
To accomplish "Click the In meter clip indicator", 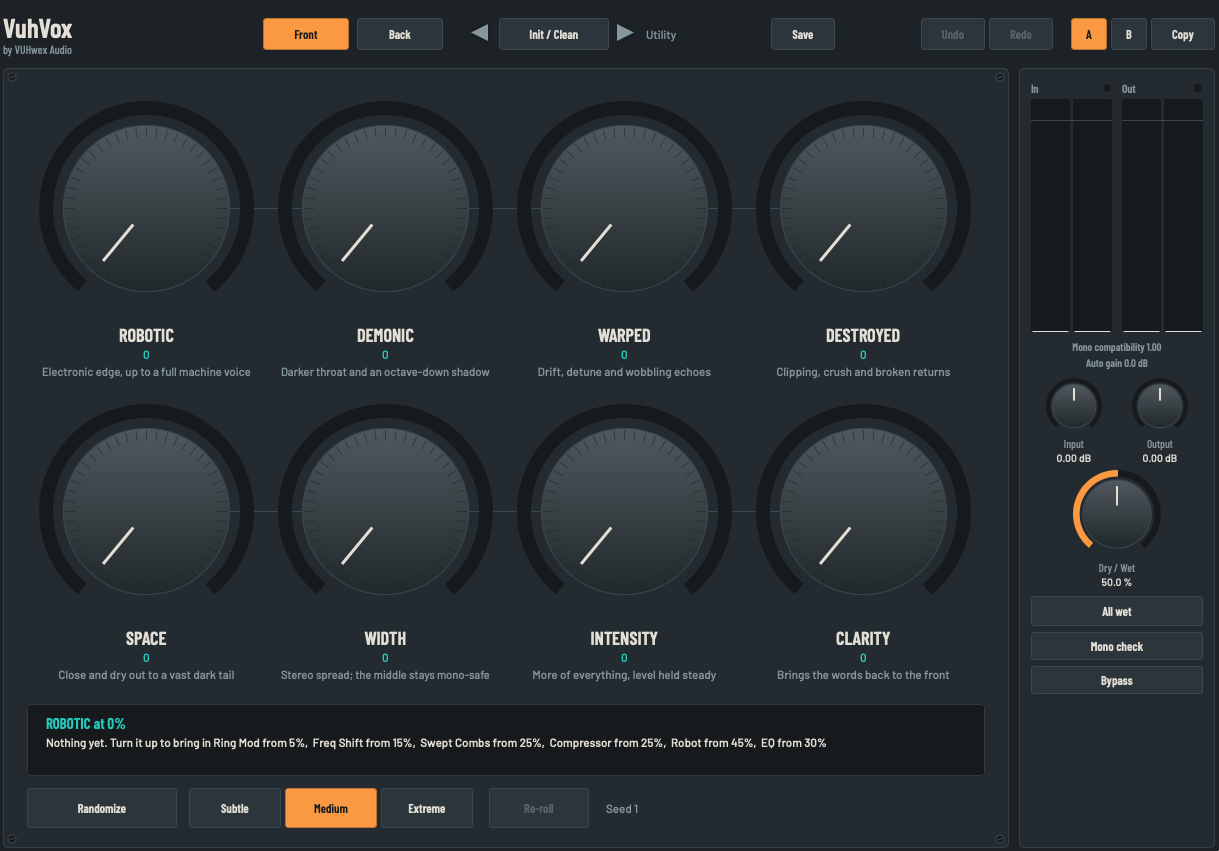I will tap(1107, 89).
